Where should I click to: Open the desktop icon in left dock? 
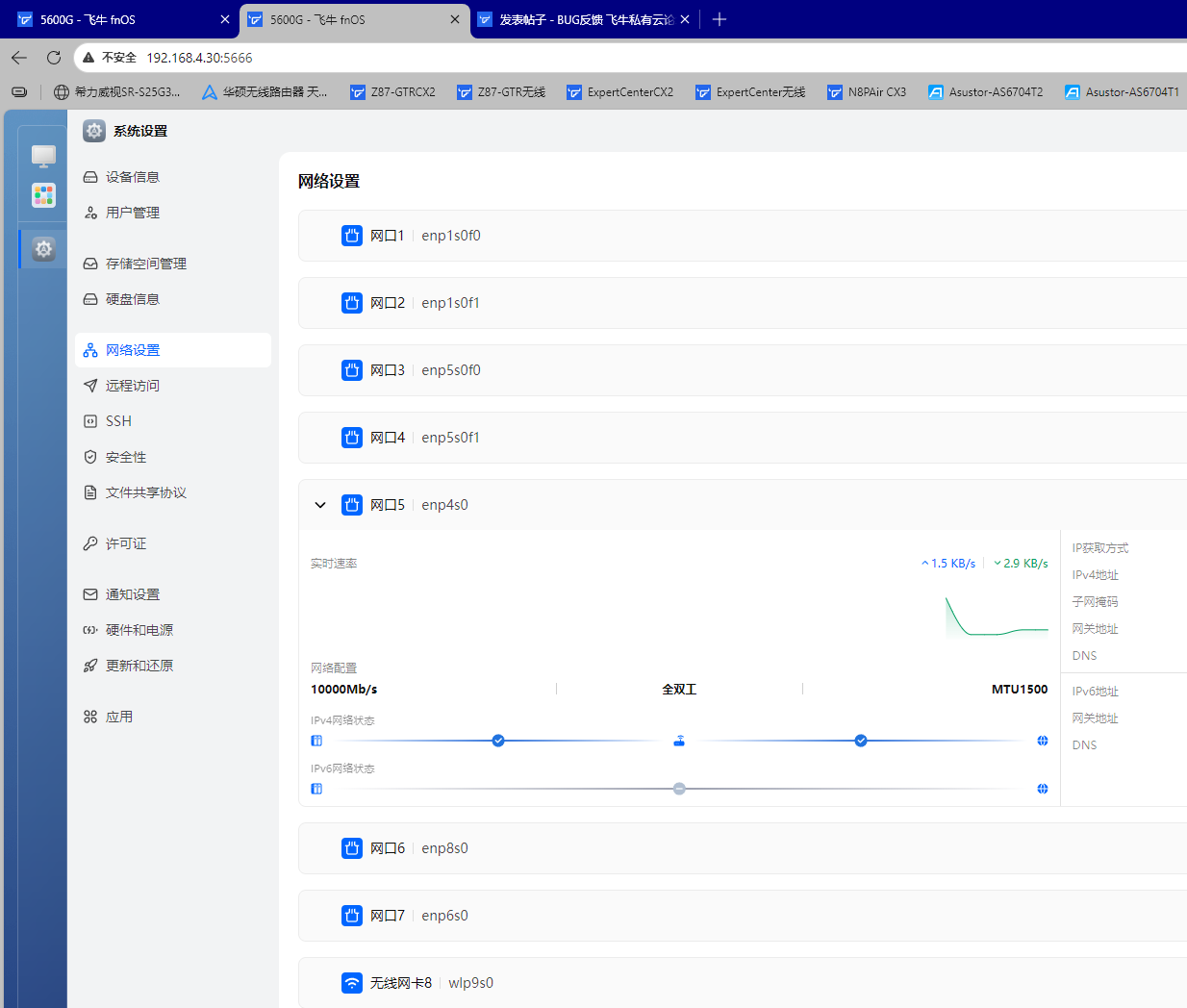[x=43, y=156]
